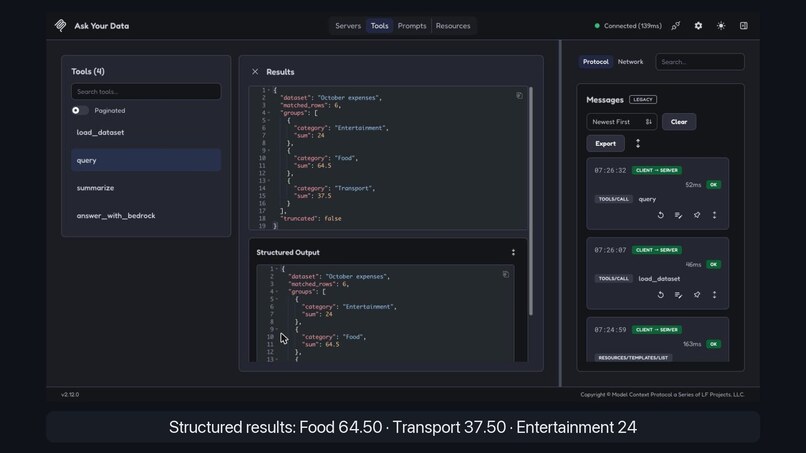Click the 07:24:59 message timestamp

coord(610,330)
